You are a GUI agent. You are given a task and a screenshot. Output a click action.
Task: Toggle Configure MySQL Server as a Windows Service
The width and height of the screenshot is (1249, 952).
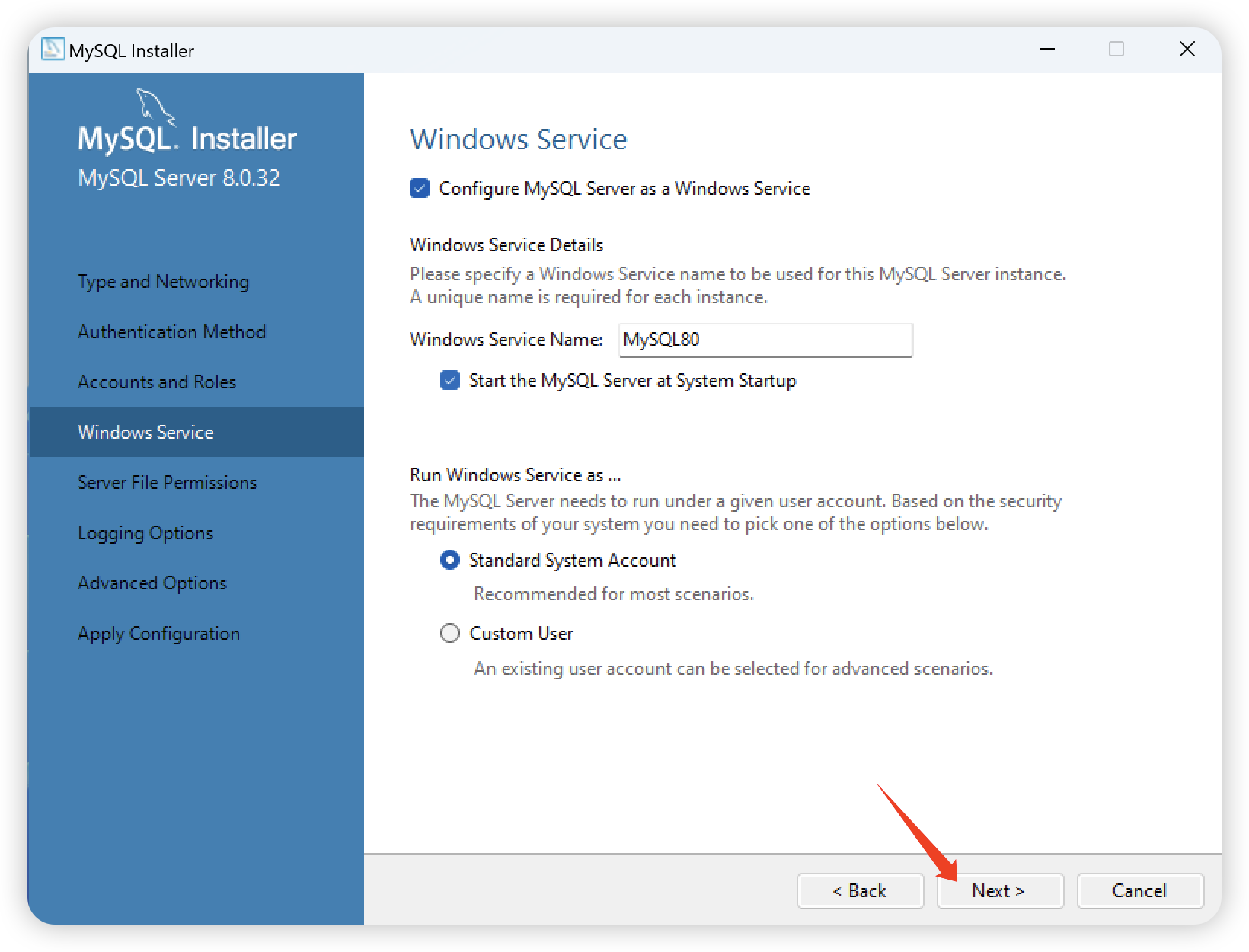[420, 188]
